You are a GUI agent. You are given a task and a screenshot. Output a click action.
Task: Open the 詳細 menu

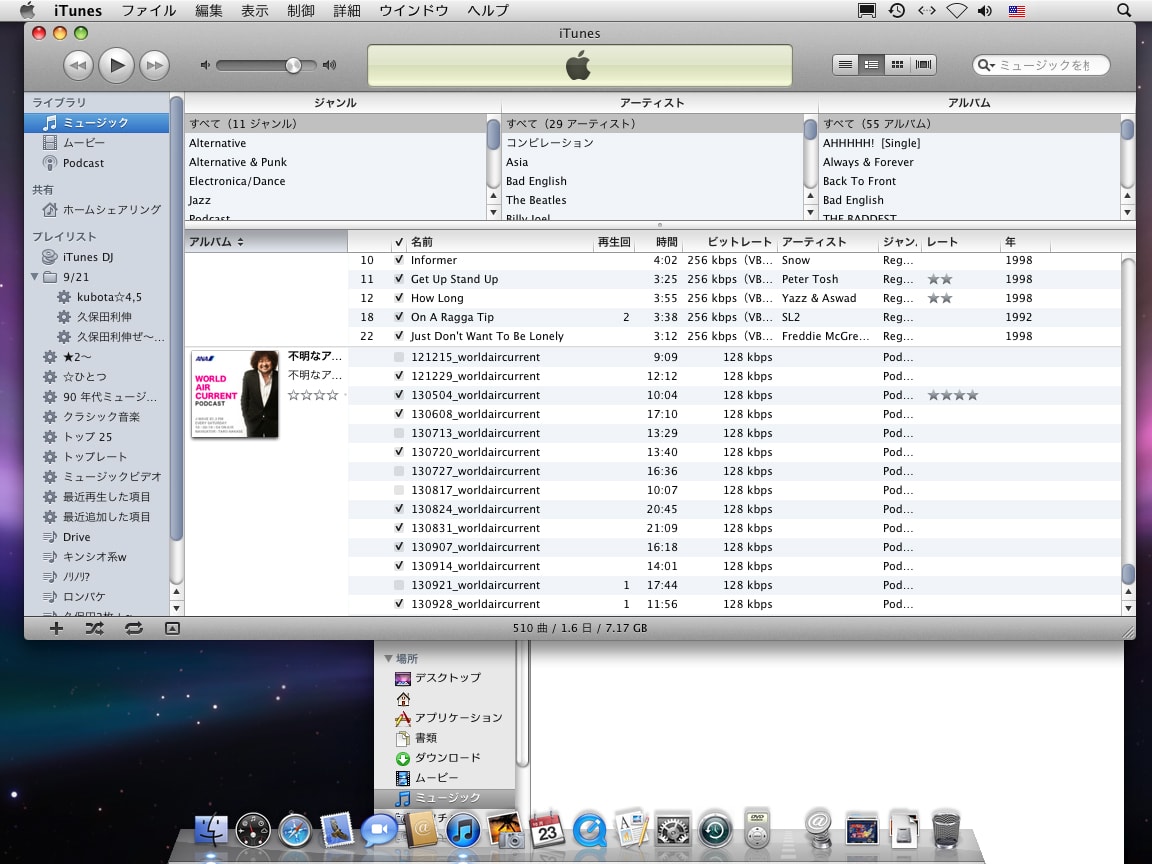(x=347, y=10)
